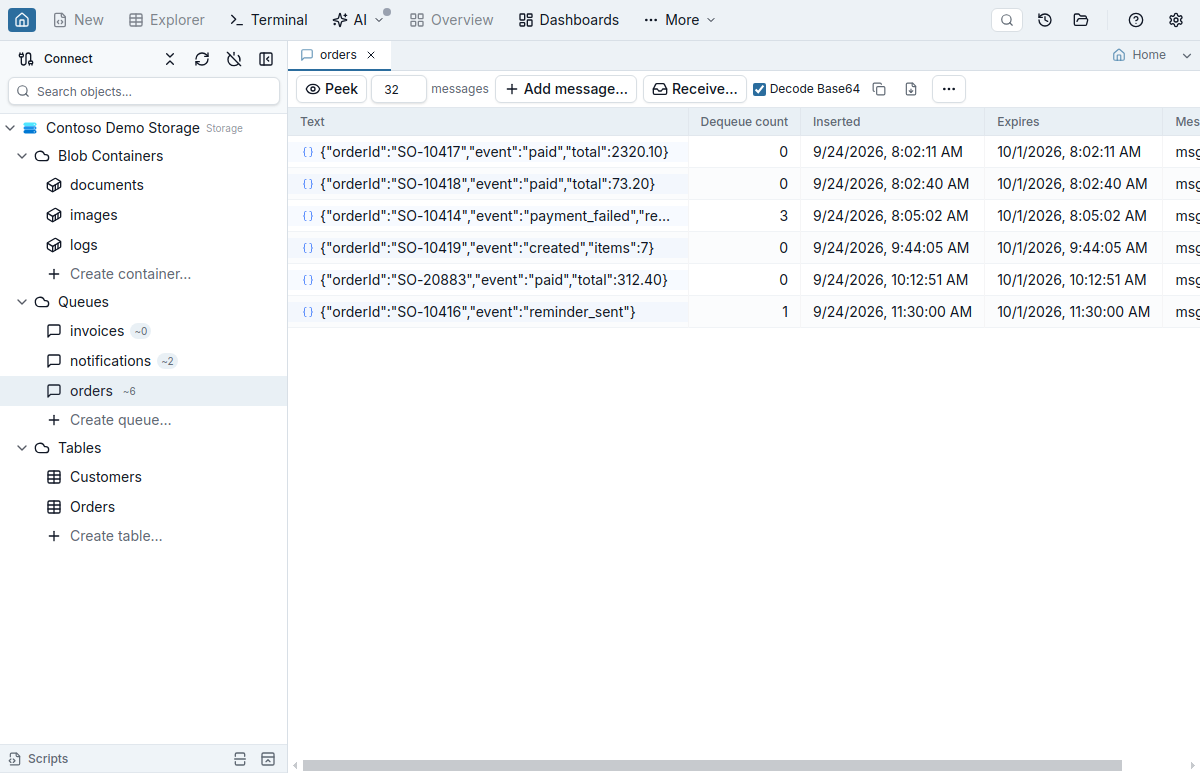Screen dimensions: 1200x773
Task: Open the settings gear icon
Action: [1176, 20]
